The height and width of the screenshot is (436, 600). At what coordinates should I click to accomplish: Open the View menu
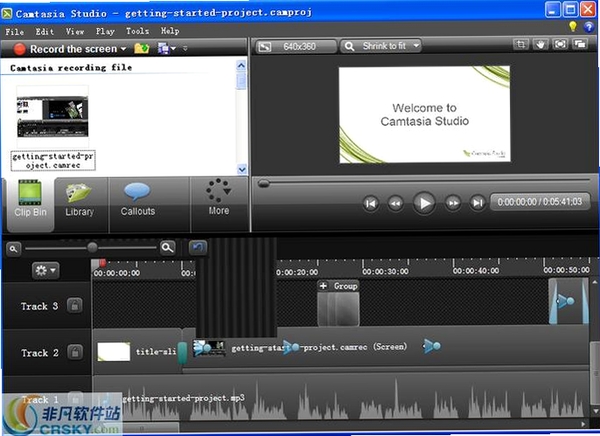tap(75, 31)
